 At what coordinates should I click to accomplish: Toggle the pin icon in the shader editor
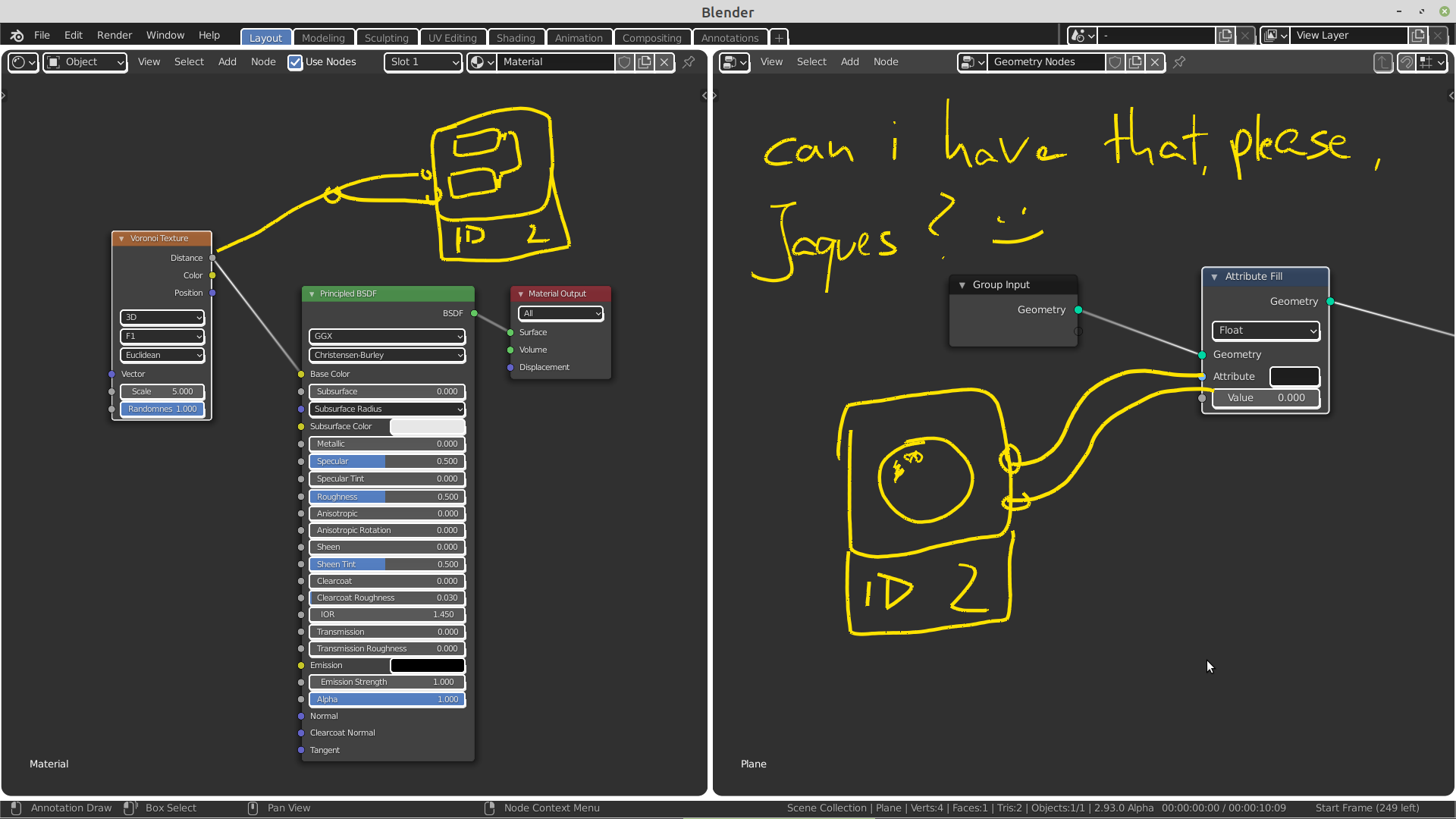[689, 62]
